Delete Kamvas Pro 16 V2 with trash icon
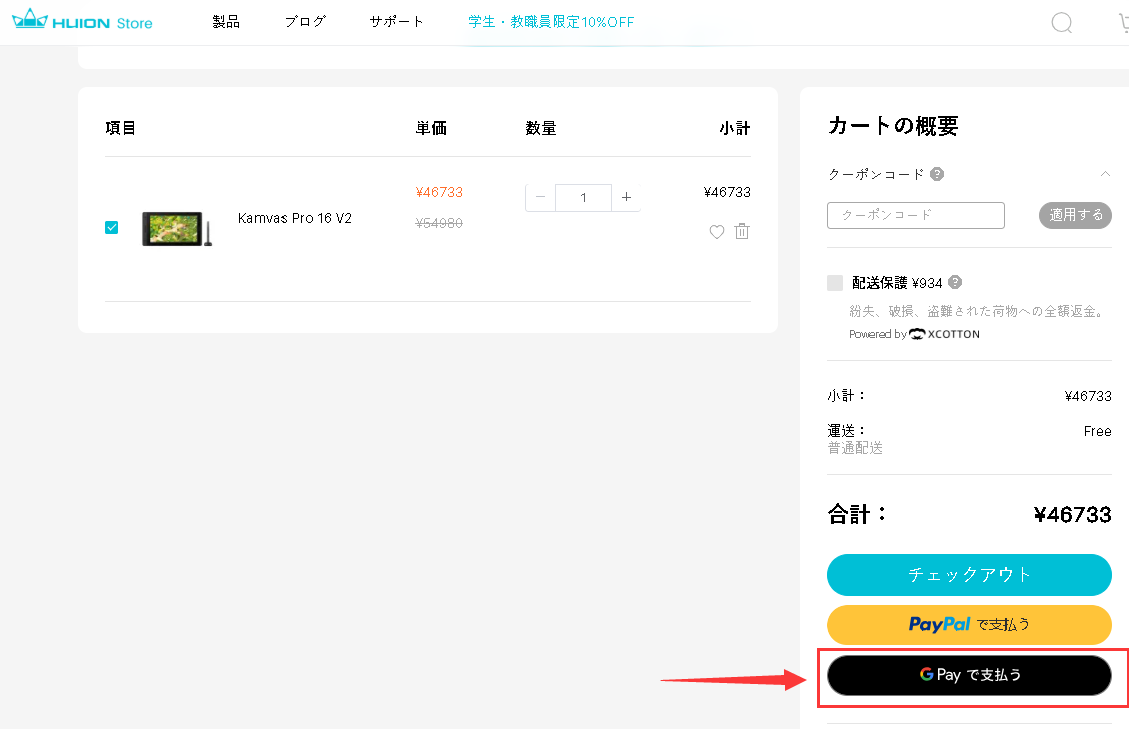The image size is (1129, 729). coord(742,231)
